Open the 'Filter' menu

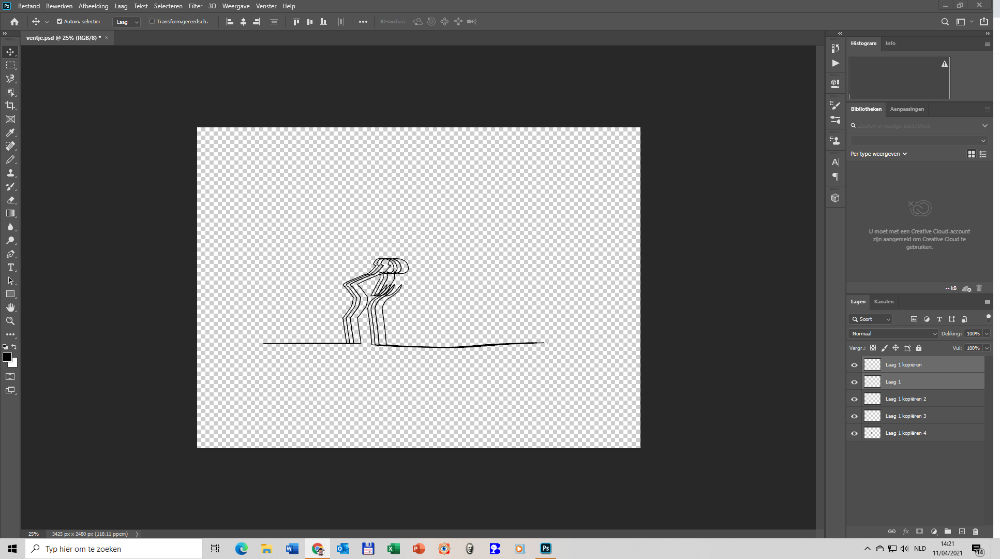[x=193, y=6]
